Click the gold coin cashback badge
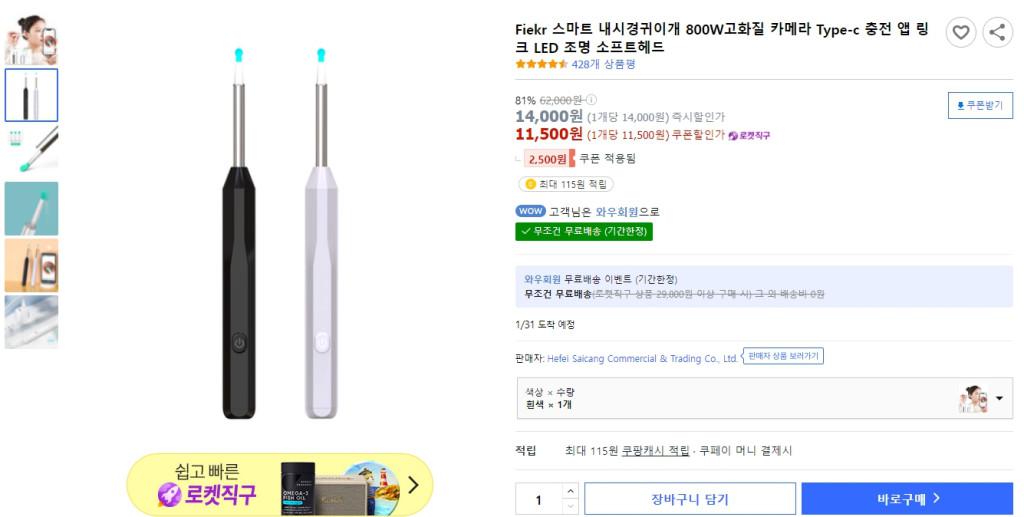The image size is (1024, 517). click(x=531, y=184)
